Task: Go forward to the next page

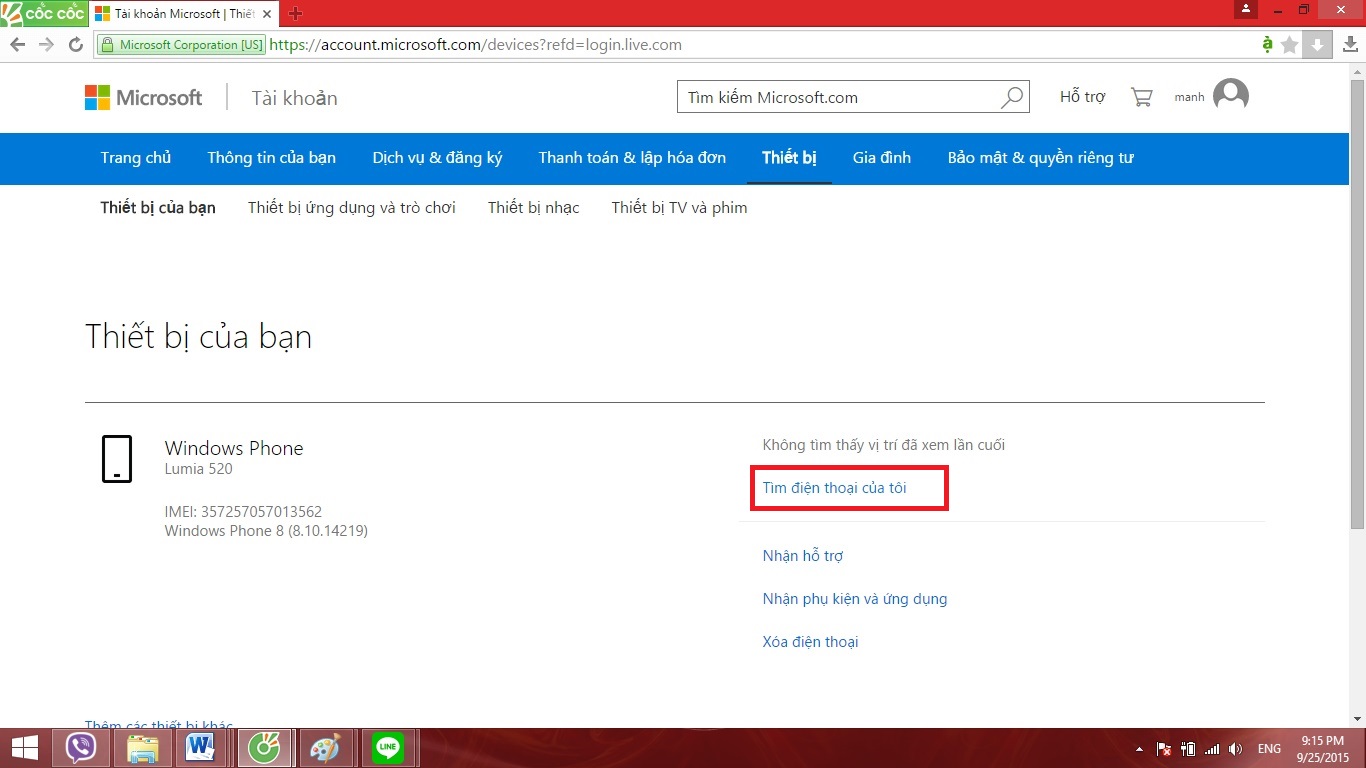Action: tap(46, 44)
